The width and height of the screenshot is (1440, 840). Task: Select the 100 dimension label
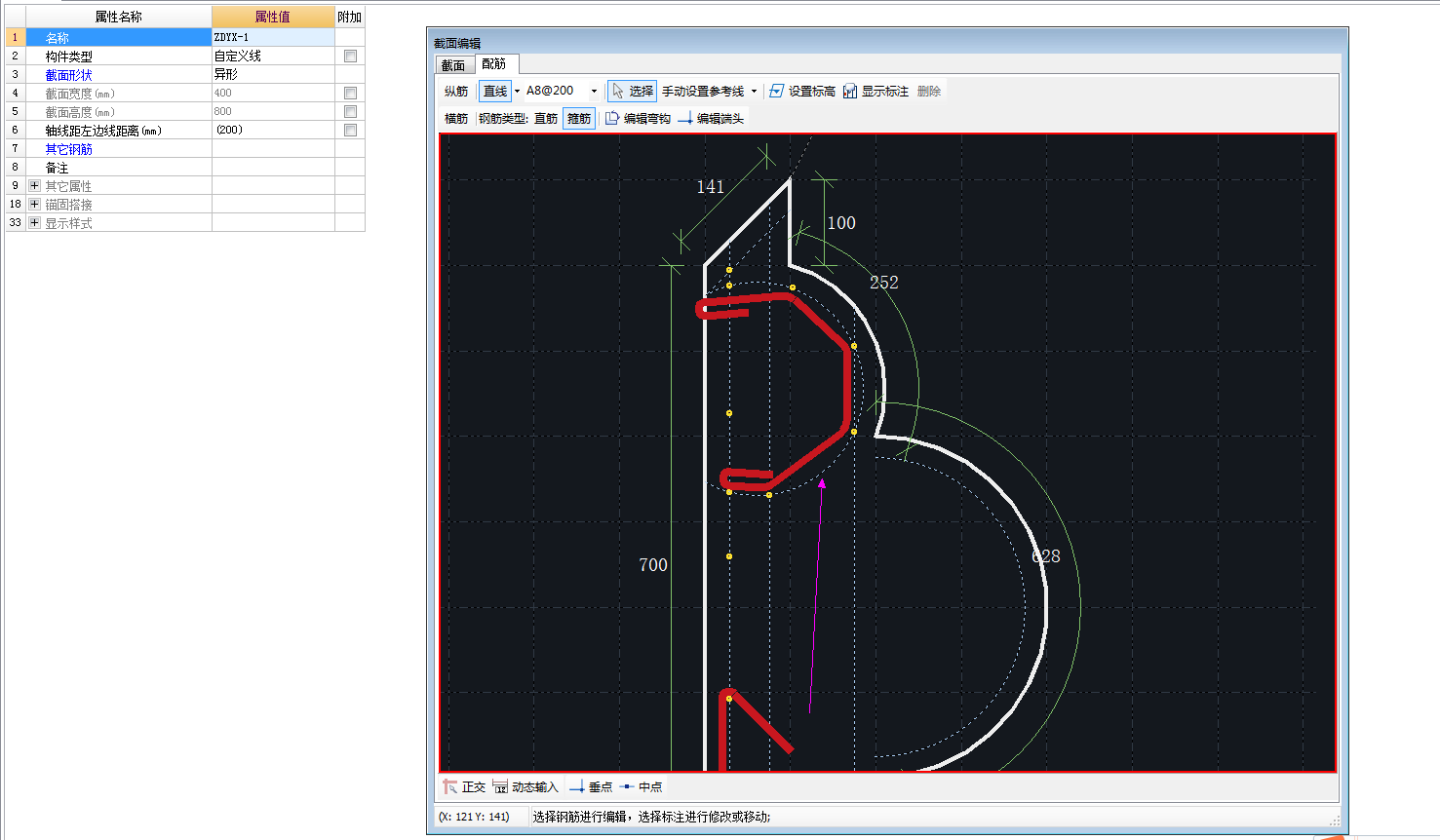tap(840, 223)
